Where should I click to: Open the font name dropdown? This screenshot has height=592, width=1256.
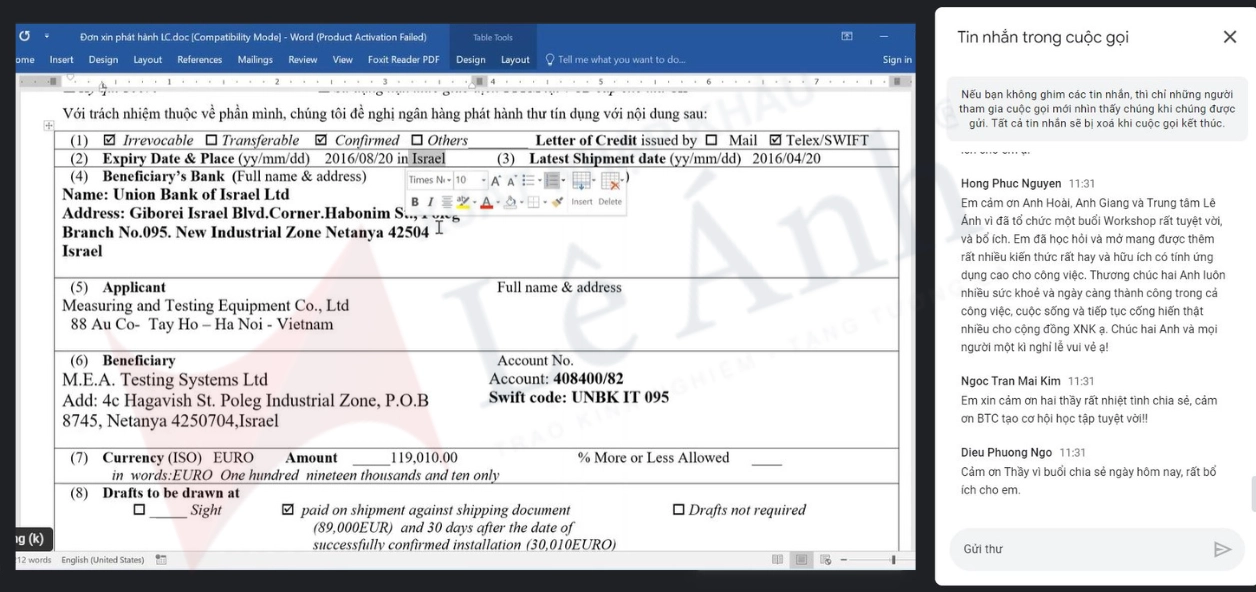[x=450, y=180]
